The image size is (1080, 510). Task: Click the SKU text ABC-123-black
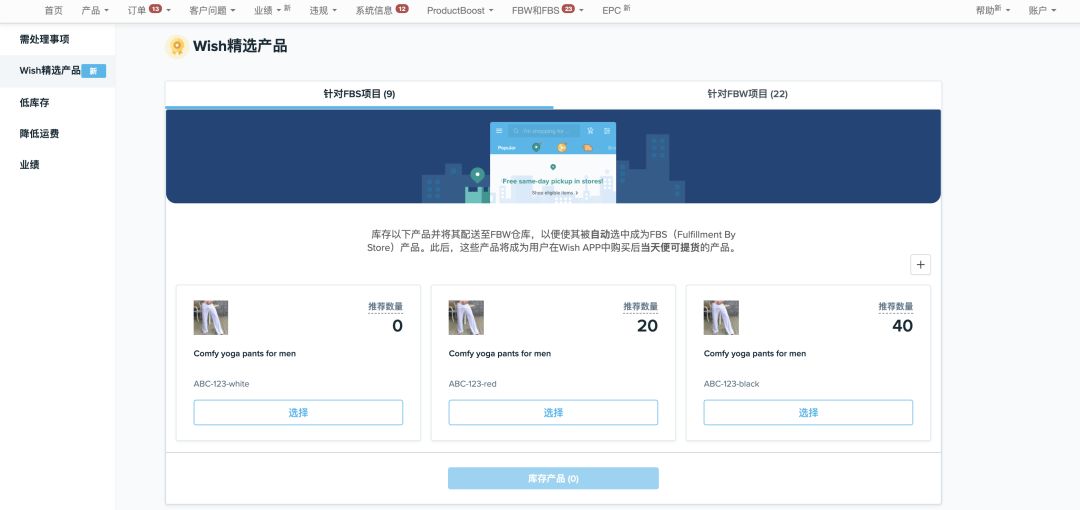[731, 384]
